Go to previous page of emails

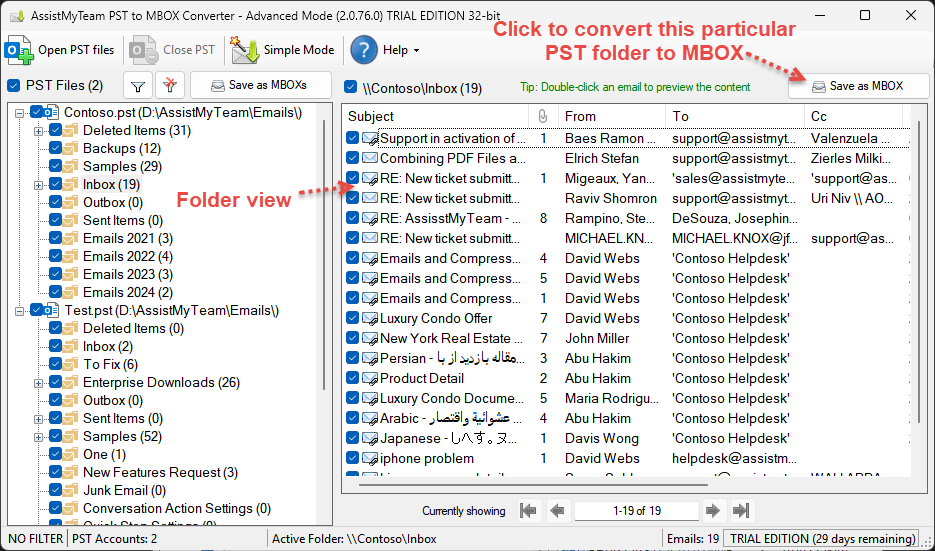tap(558, 510)
